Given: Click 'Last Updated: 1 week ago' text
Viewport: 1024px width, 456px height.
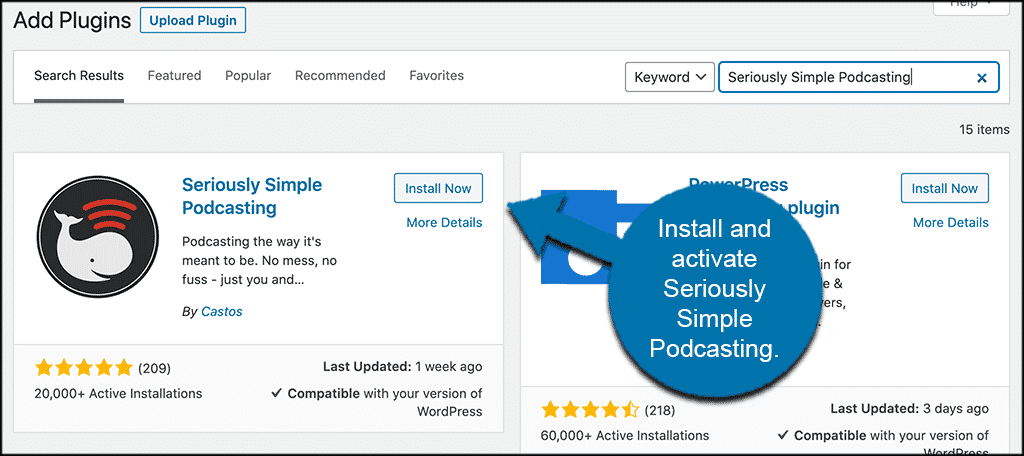Looking at the screenshot, I should (403, 366).
